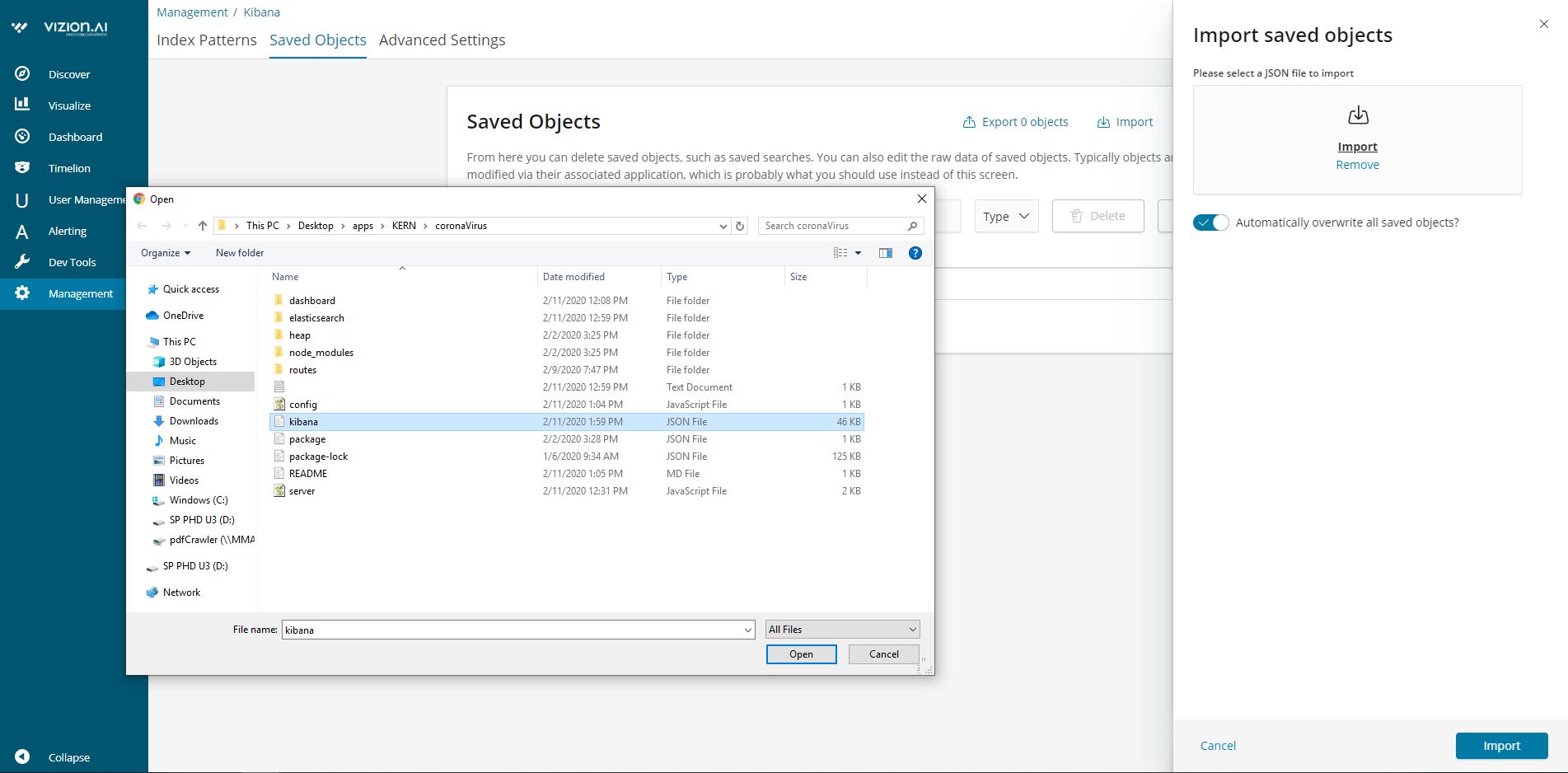Click Open to confirm kibana file

802,654
